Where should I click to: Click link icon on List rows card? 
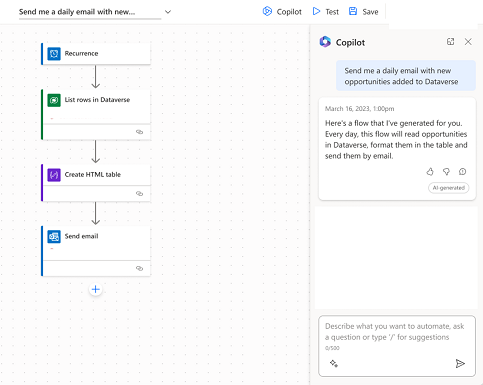[x=140, y=132]
